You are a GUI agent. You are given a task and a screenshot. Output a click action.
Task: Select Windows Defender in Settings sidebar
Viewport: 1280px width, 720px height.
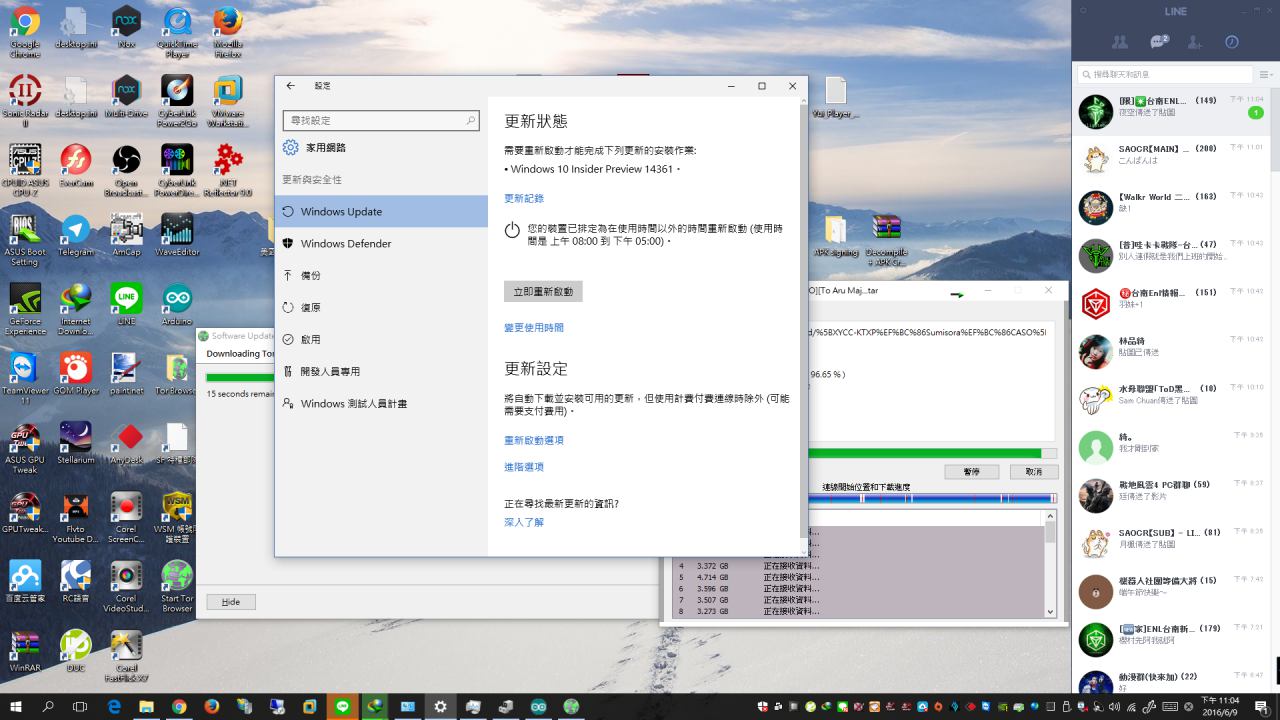pyautogui.click(x=345, y=244)
